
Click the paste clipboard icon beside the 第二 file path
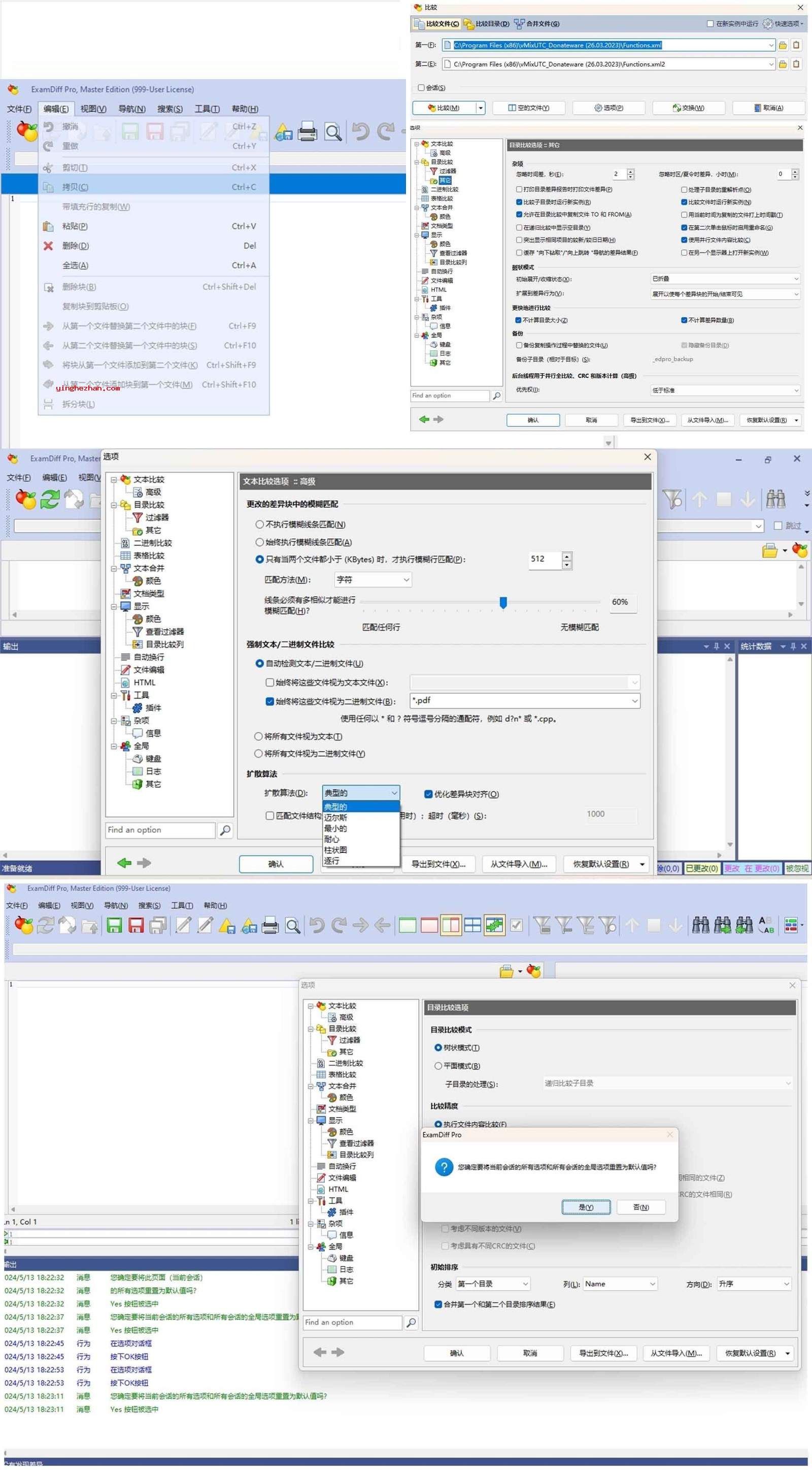[797, 64]
